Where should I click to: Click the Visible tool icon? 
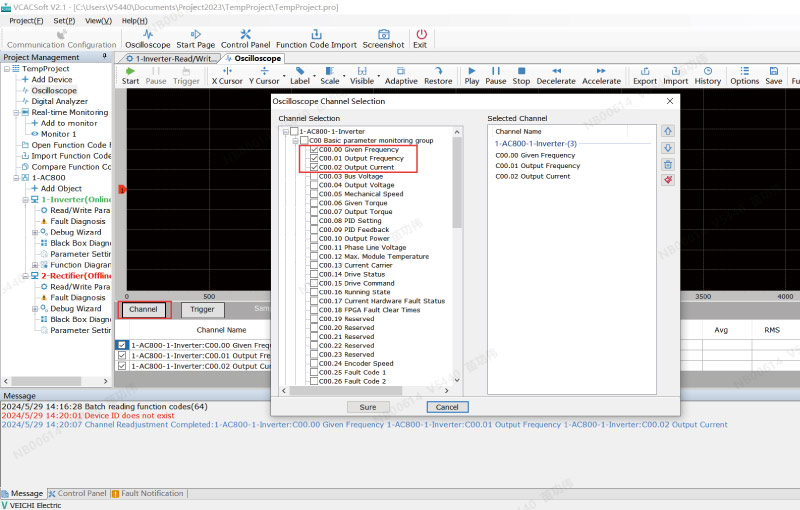click(362, 71)
